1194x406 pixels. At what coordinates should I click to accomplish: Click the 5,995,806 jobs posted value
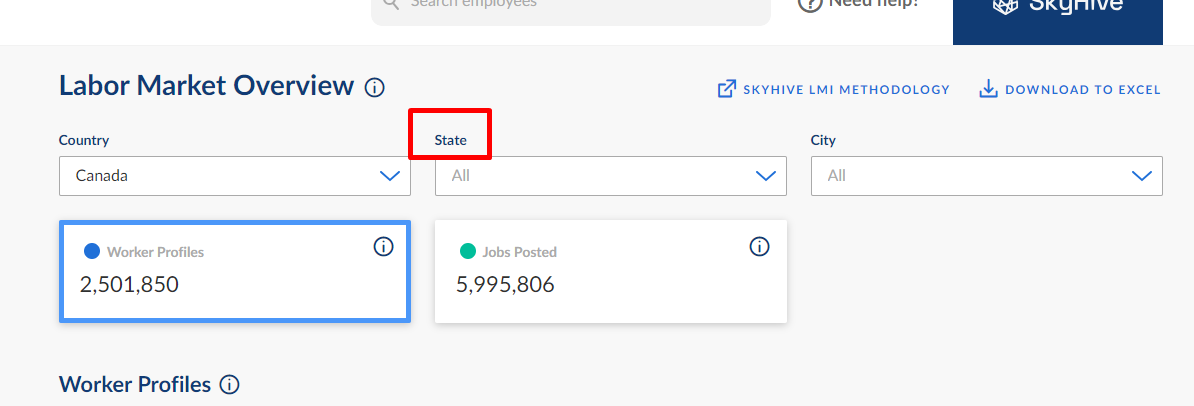pos(506,285)
